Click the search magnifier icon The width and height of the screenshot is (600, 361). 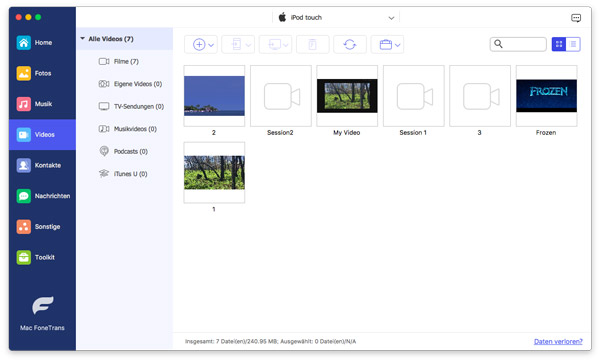pos(498,44)
